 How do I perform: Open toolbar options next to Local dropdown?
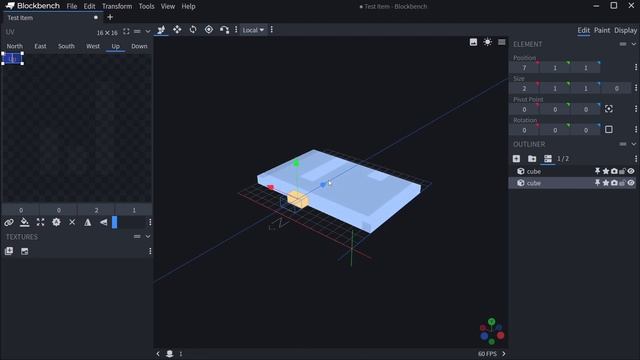coord(272,30)
